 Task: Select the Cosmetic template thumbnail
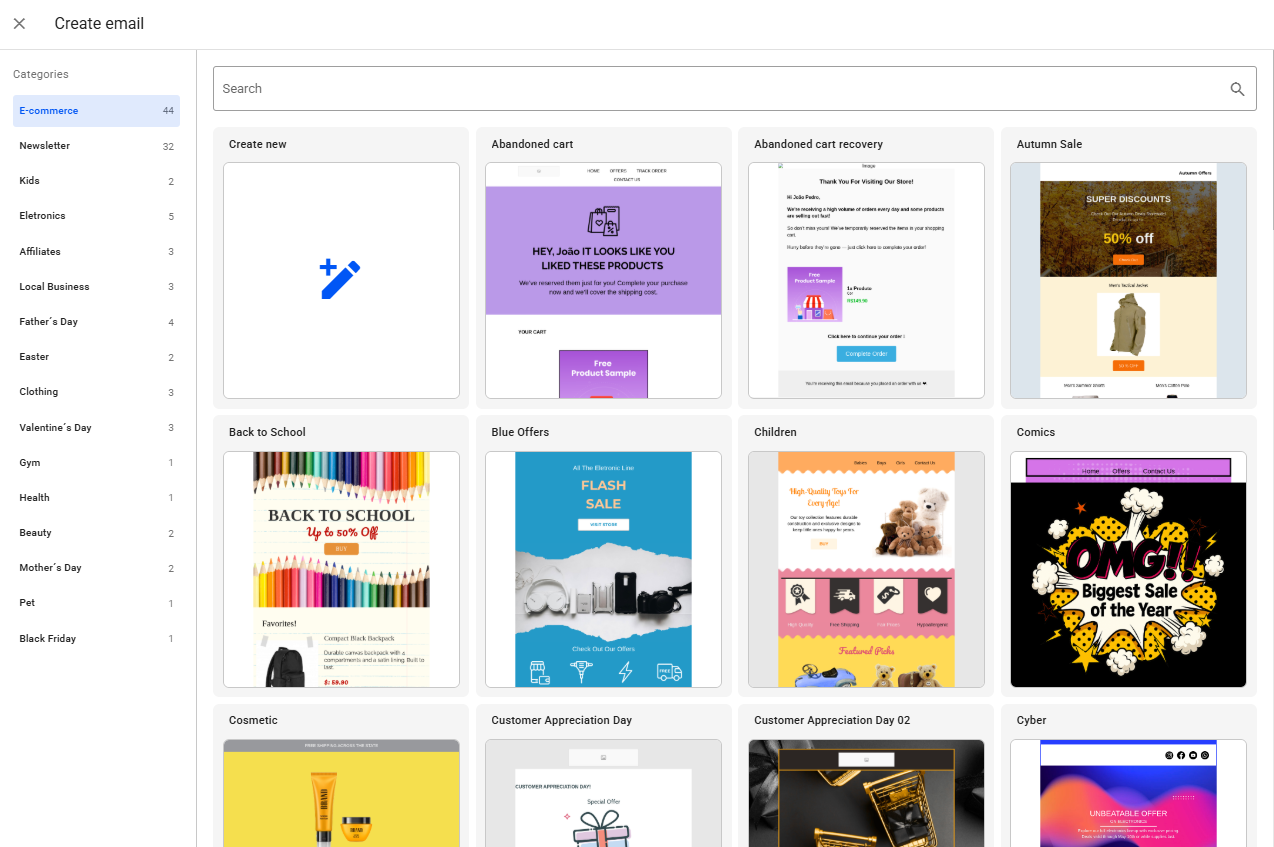pos(341,792)
